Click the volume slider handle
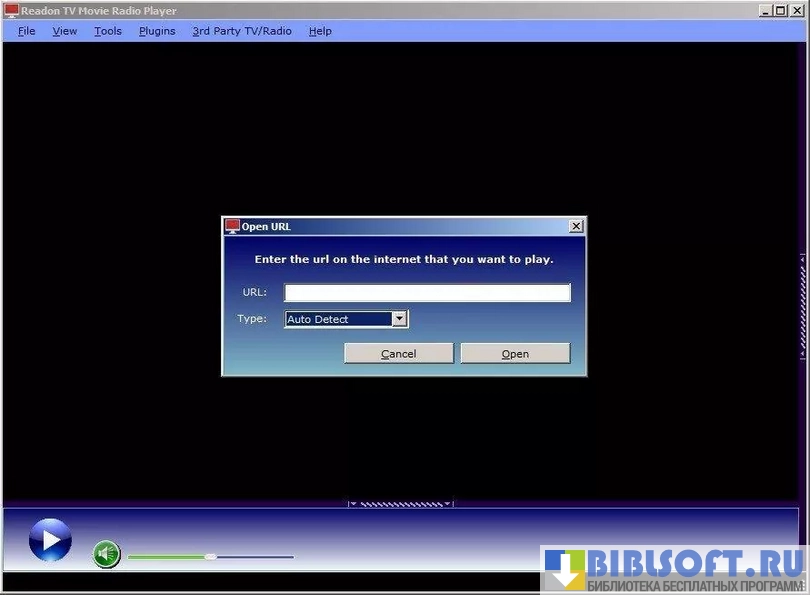Viewport: 810px width, 595px height. (210, 556)
